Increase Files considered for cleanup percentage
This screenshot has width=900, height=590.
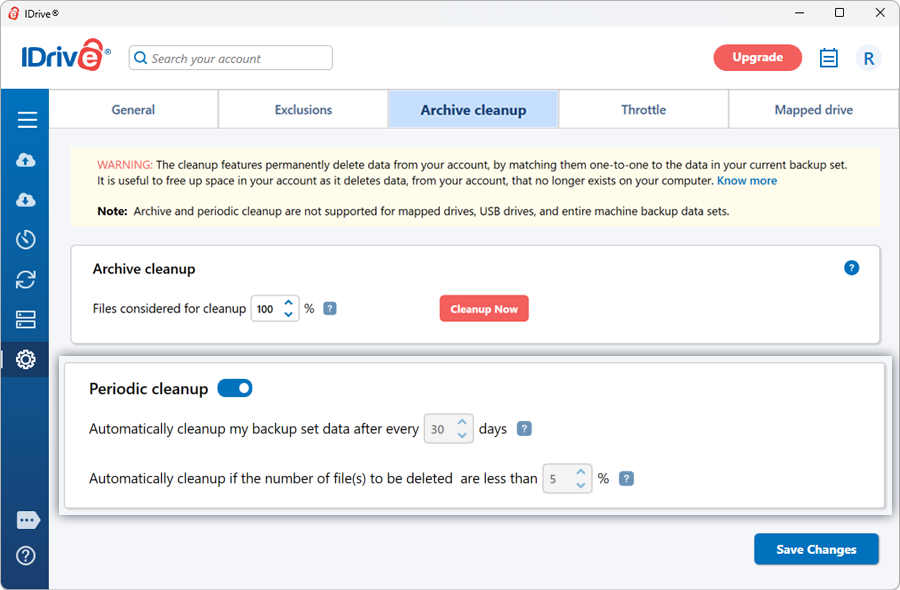coord(289,303)
